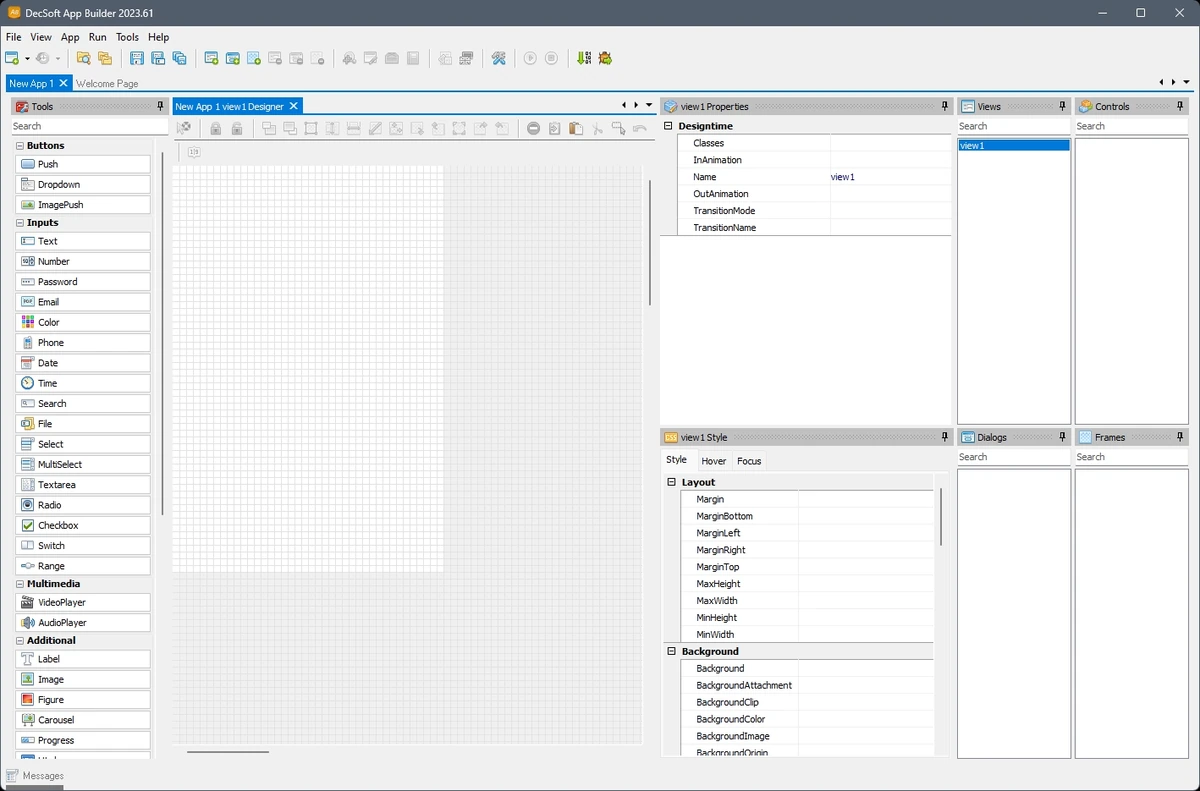The width and height of the screenshot is (1200, 791).
Task: Collapse the Buttons tools category
Action: pos(19,146)
